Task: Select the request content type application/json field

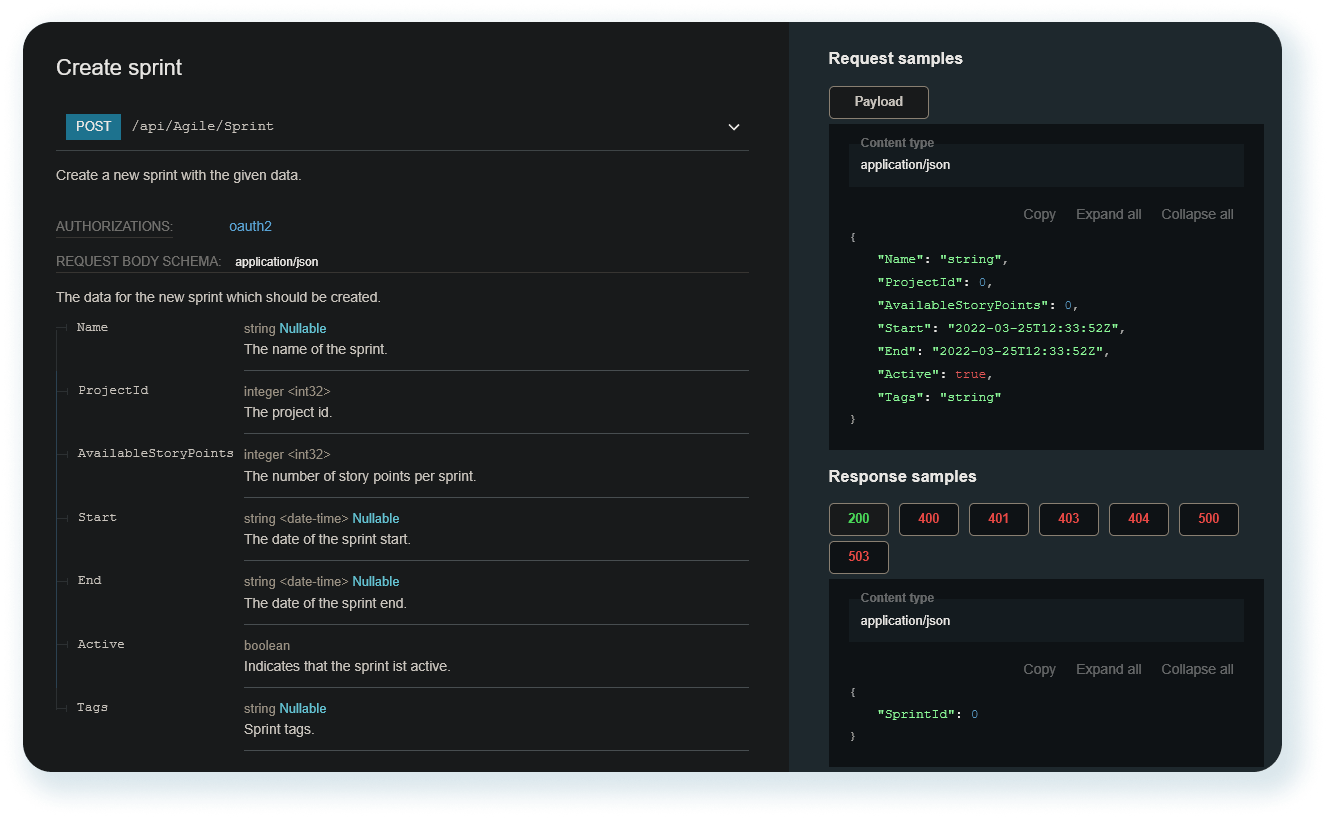Action: point(1045,165)
